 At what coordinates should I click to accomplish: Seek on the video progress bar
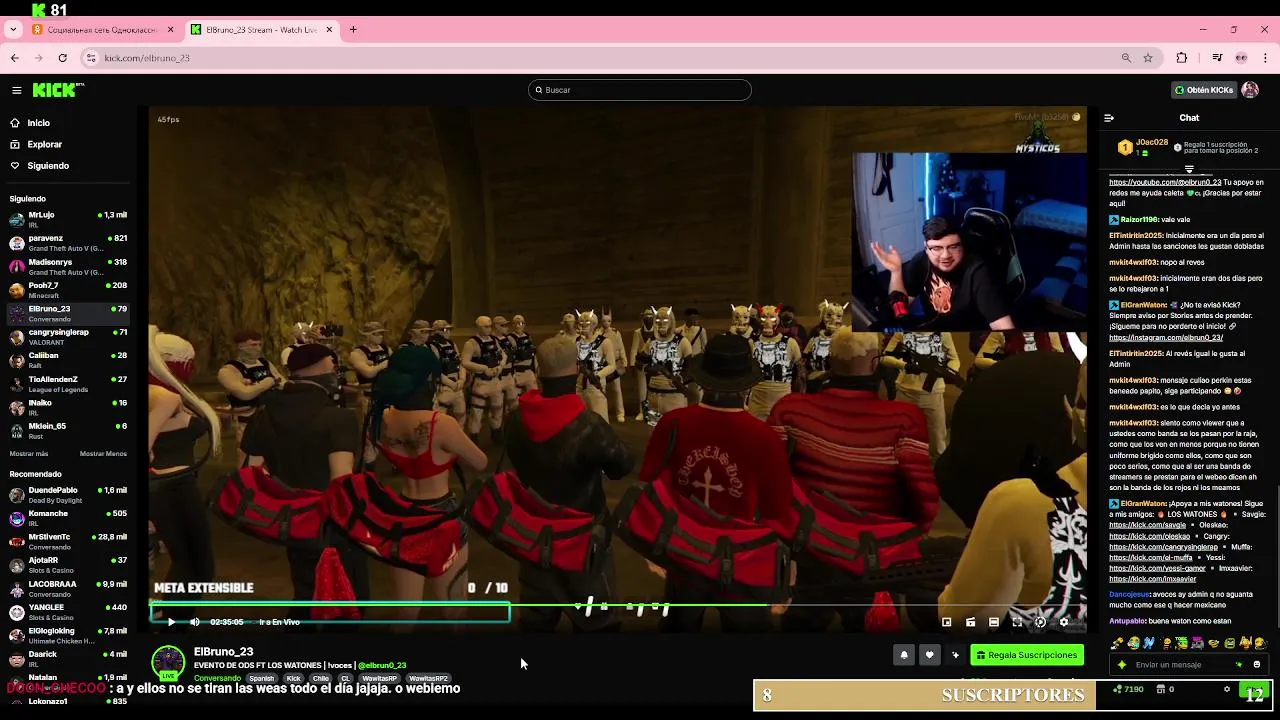pos(617,606)
